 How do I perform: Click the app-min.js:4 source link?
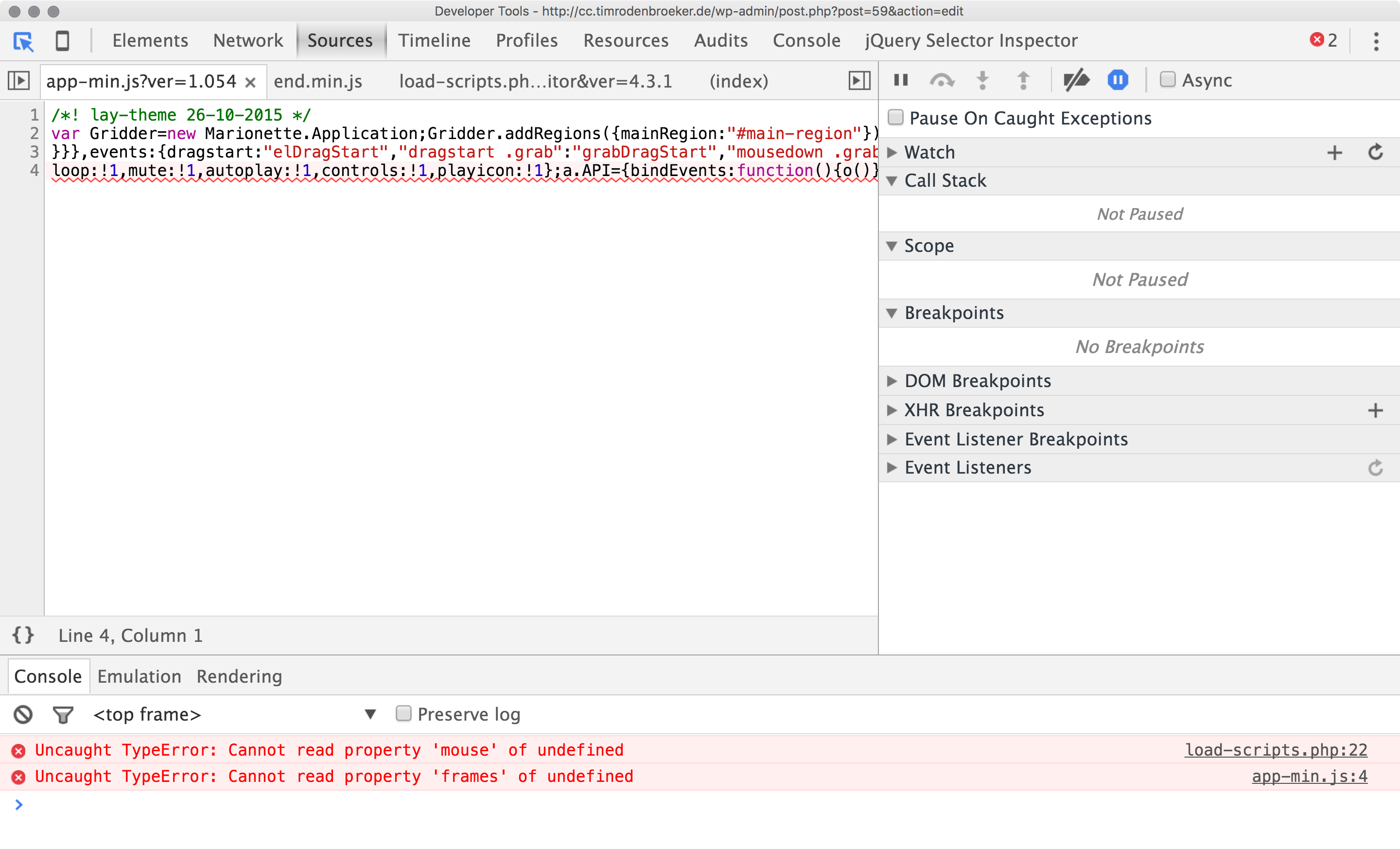click(x=1309, y=776)
